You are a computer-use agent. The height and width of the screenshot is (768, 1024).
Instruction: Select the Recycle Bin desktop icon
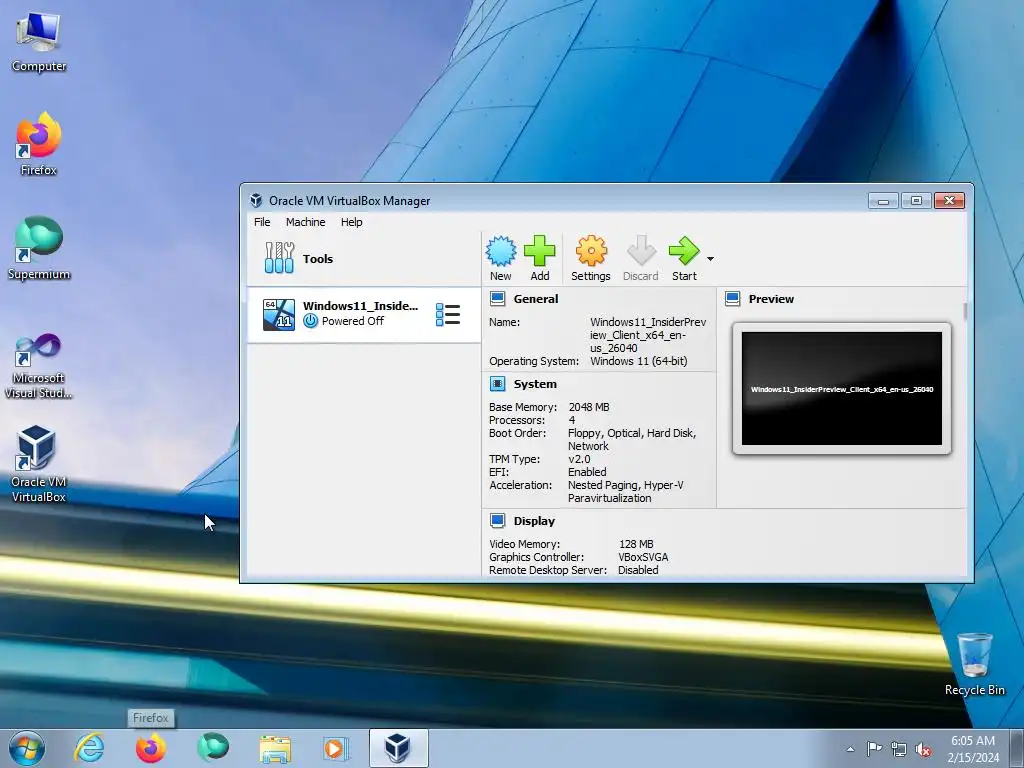[974, 664]
